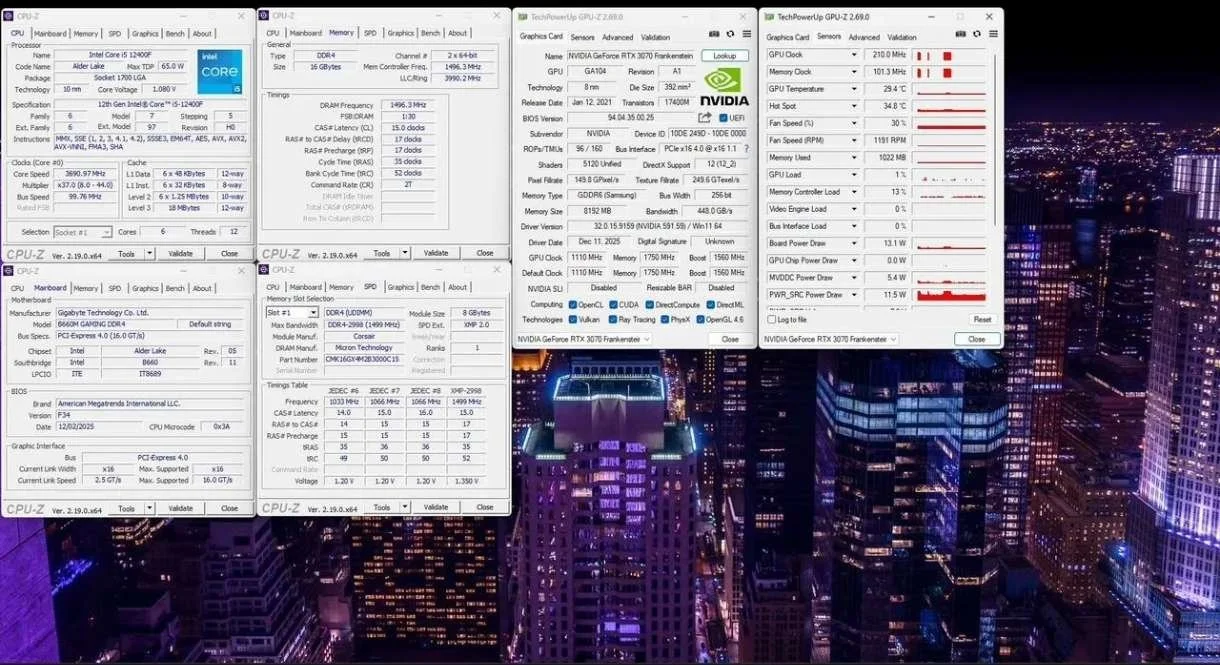Viewport: 1220px width, 665px height.
Task: Click screenshot camera icon in GPU-Z Sensors window
Action: 962,36
